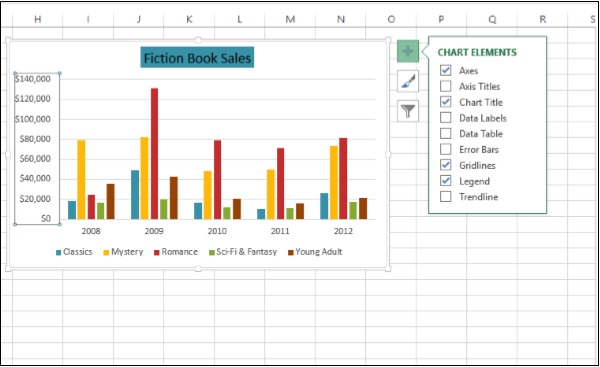Select column header O
Image resolution: width=600 pixels, height=367 pixels.
click(x=391, y=20)
